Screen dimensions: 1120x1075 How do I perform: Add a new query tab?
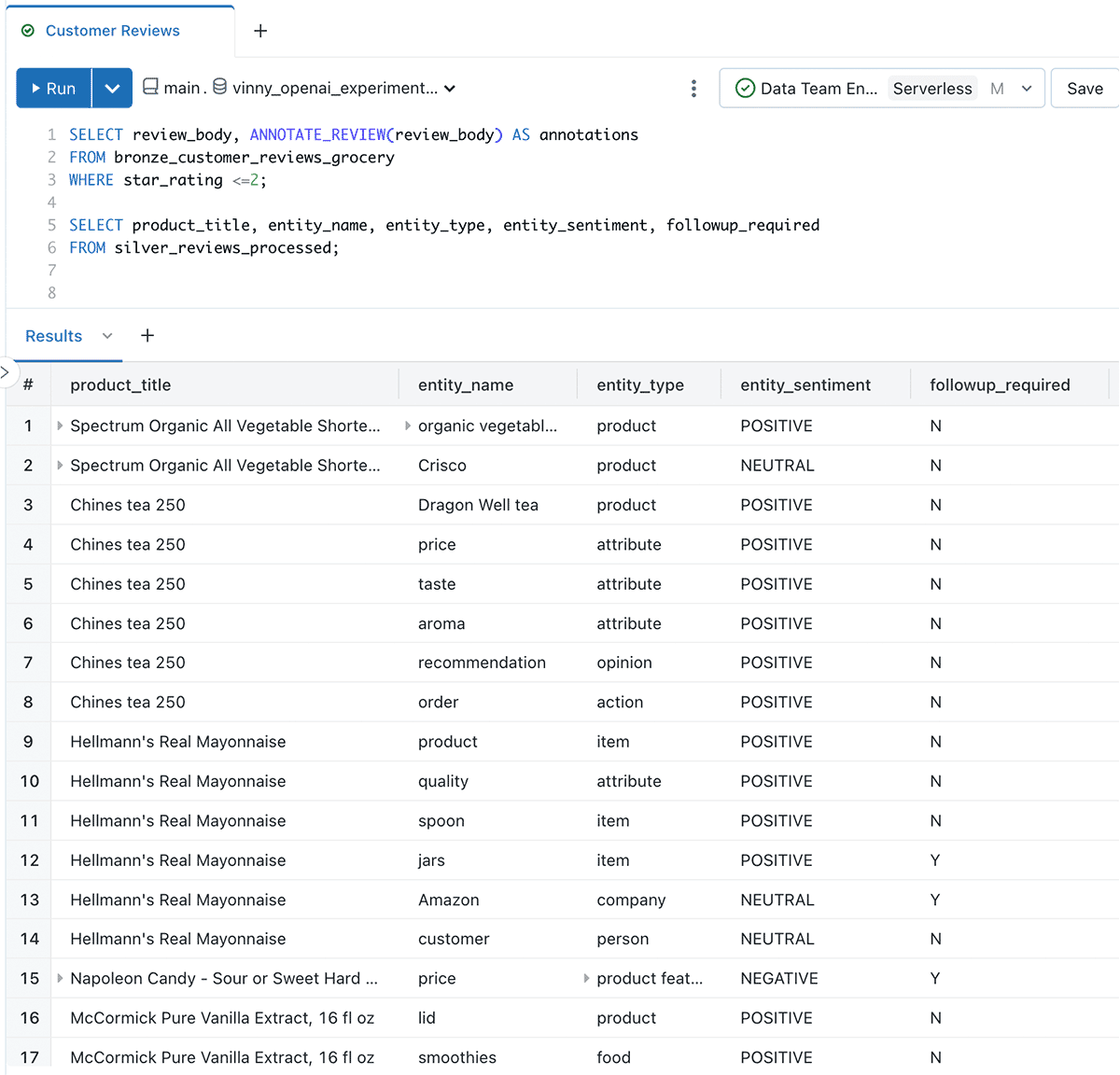click(260, 31)
